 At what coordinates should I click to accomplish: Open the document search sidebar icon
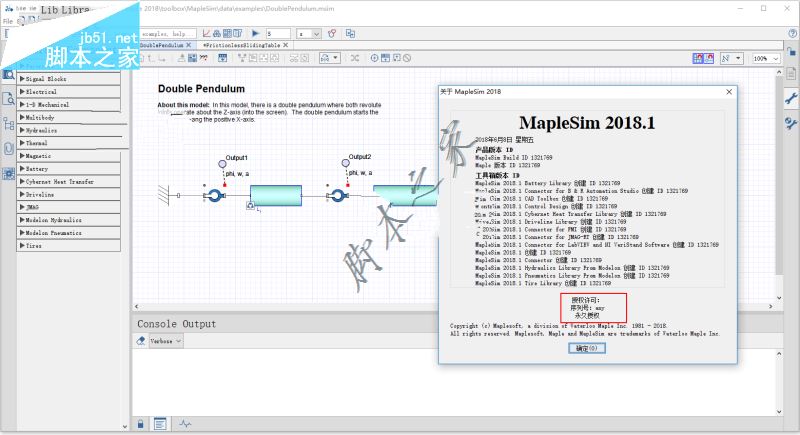pyautogui.click(x=9, y=98)
